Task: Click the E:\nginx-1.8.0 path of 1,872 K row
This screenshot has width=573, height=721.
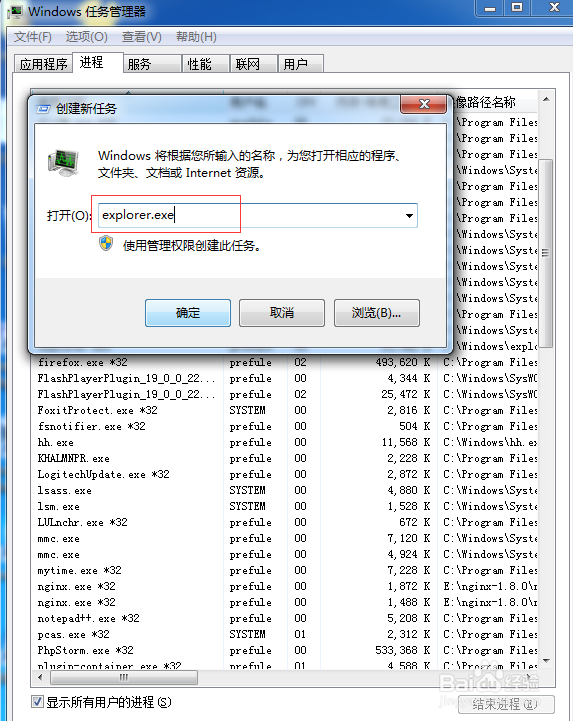Action: pos(490,586)
